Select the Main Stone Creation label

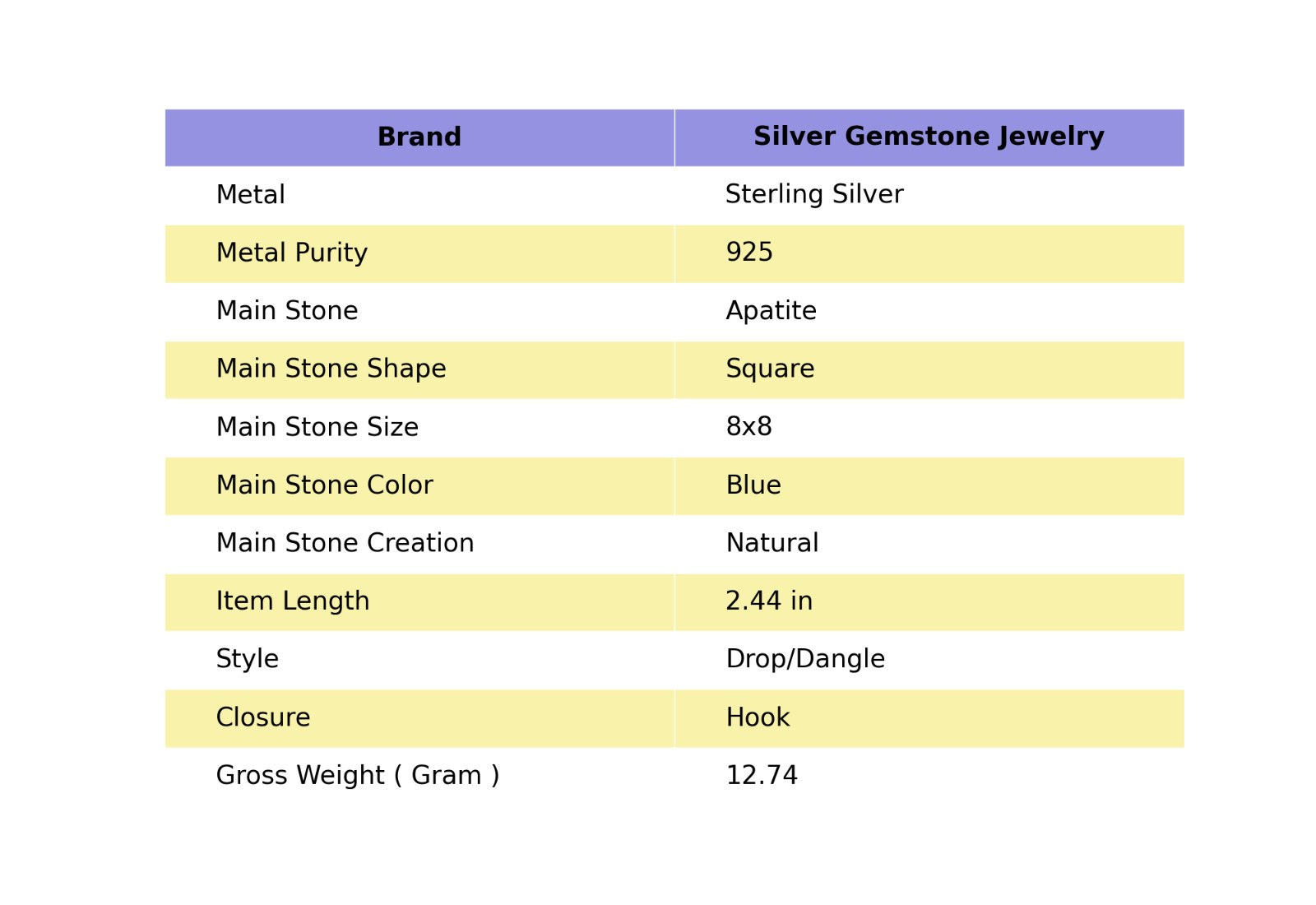coord(345,543)
